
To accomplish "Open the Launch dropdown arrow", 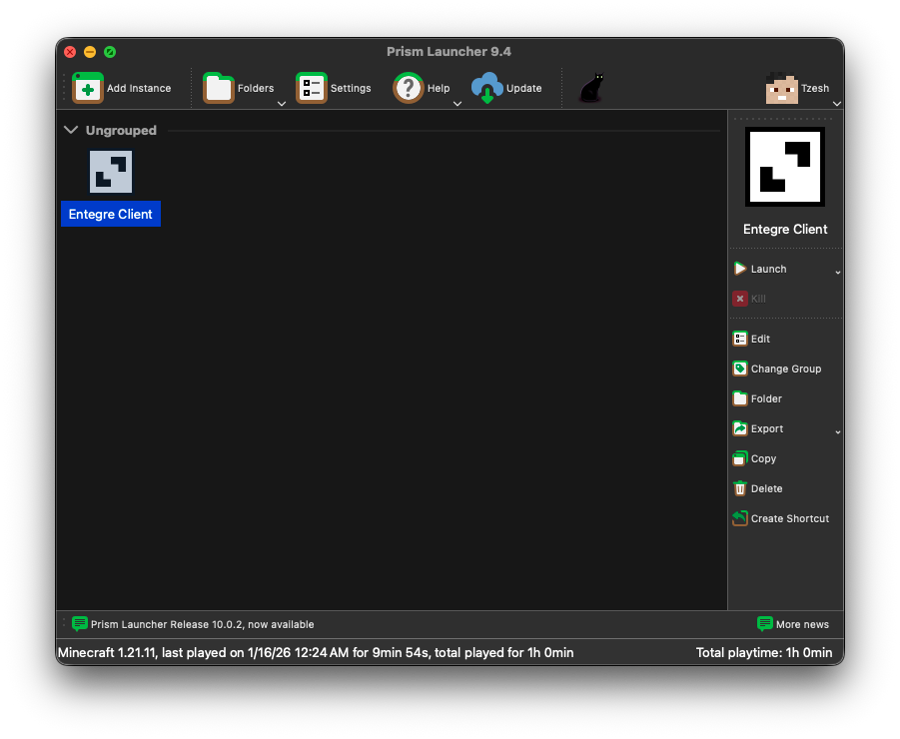I will point(838,269).
